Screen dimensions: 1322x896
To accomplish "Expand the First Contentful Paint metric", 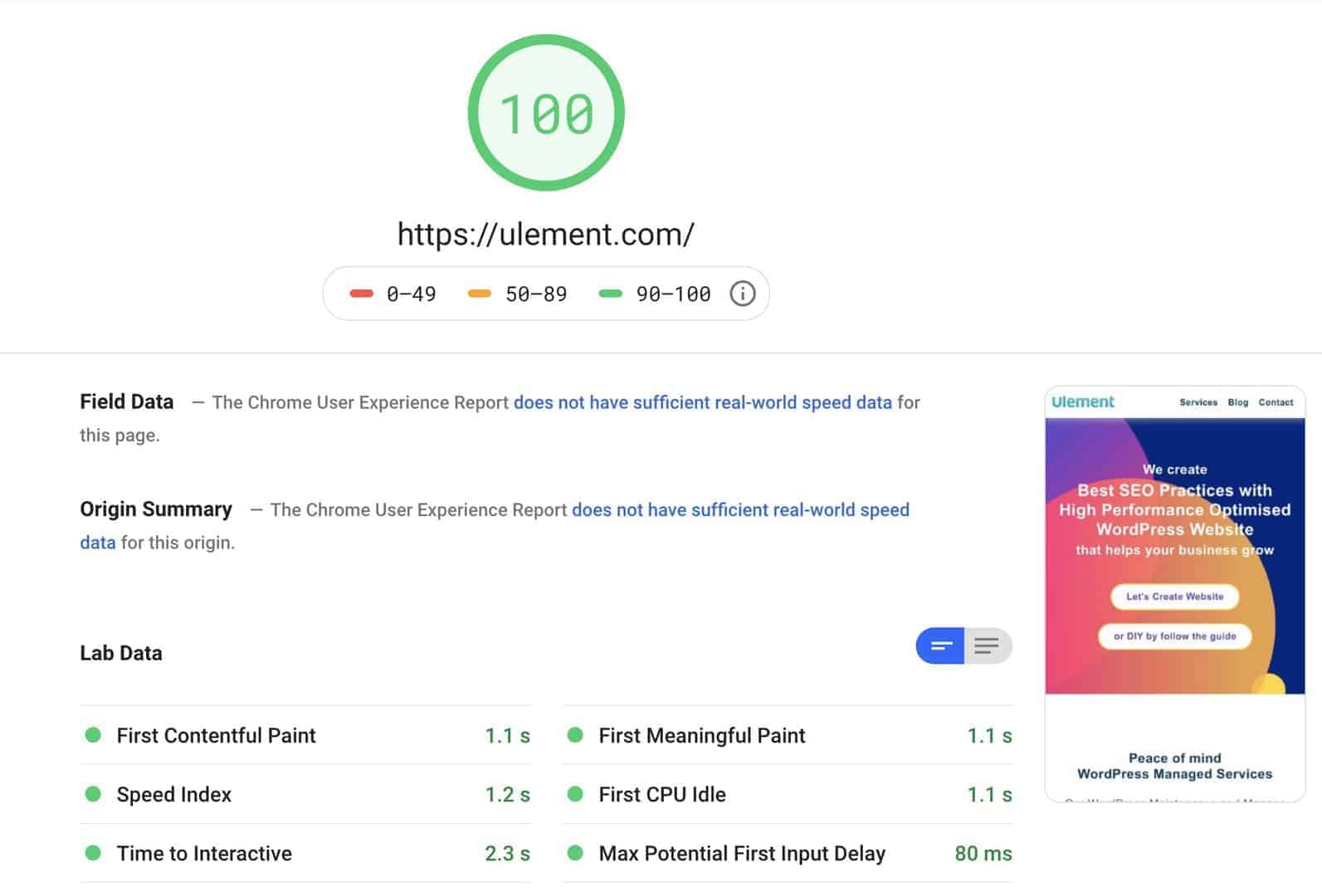I will [x=305, y=735].
